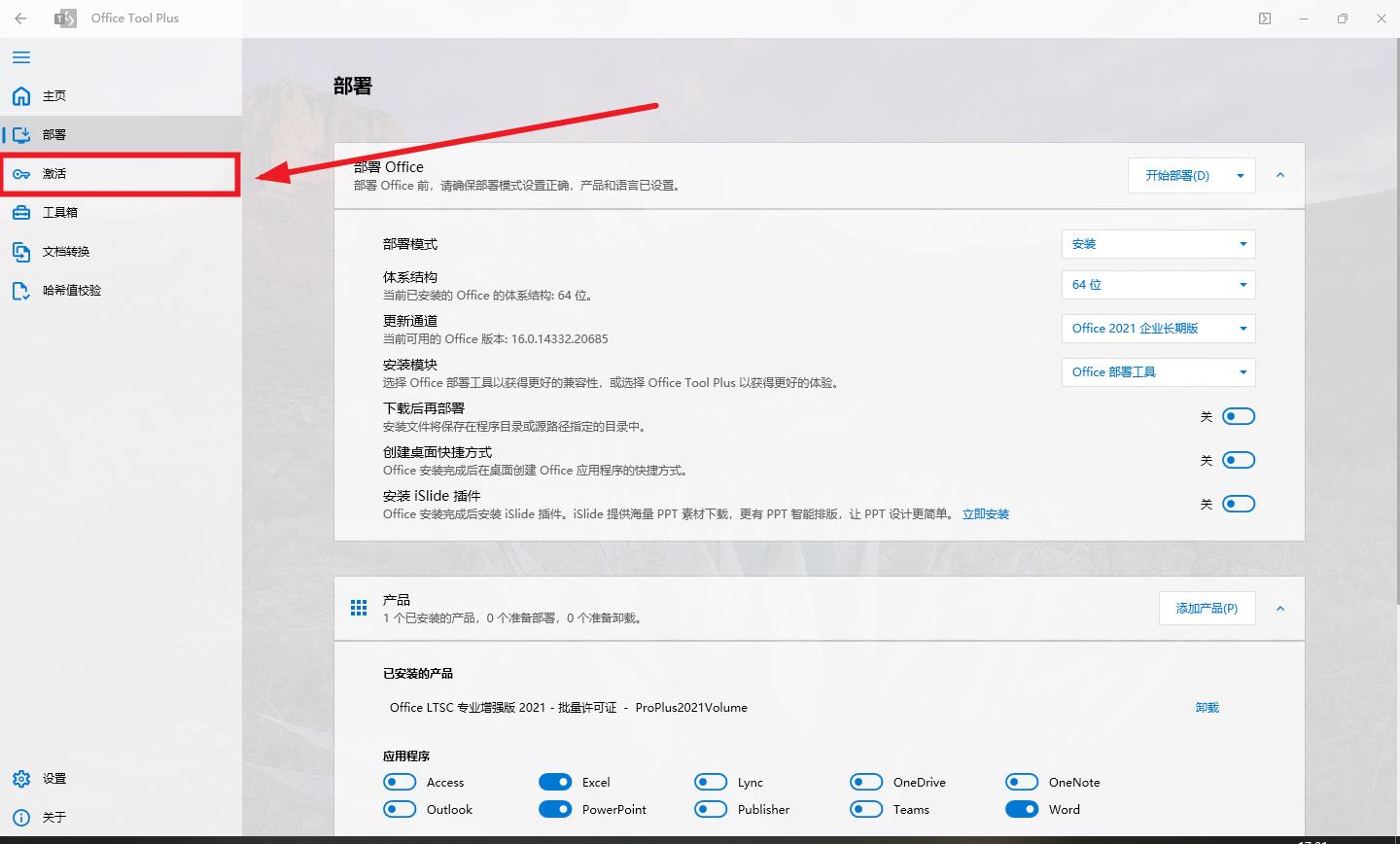Viewport: 1400px width, 844px height.
Task: Enable the 下载后再部署 toggle
Action: (x=1239, y=415)
